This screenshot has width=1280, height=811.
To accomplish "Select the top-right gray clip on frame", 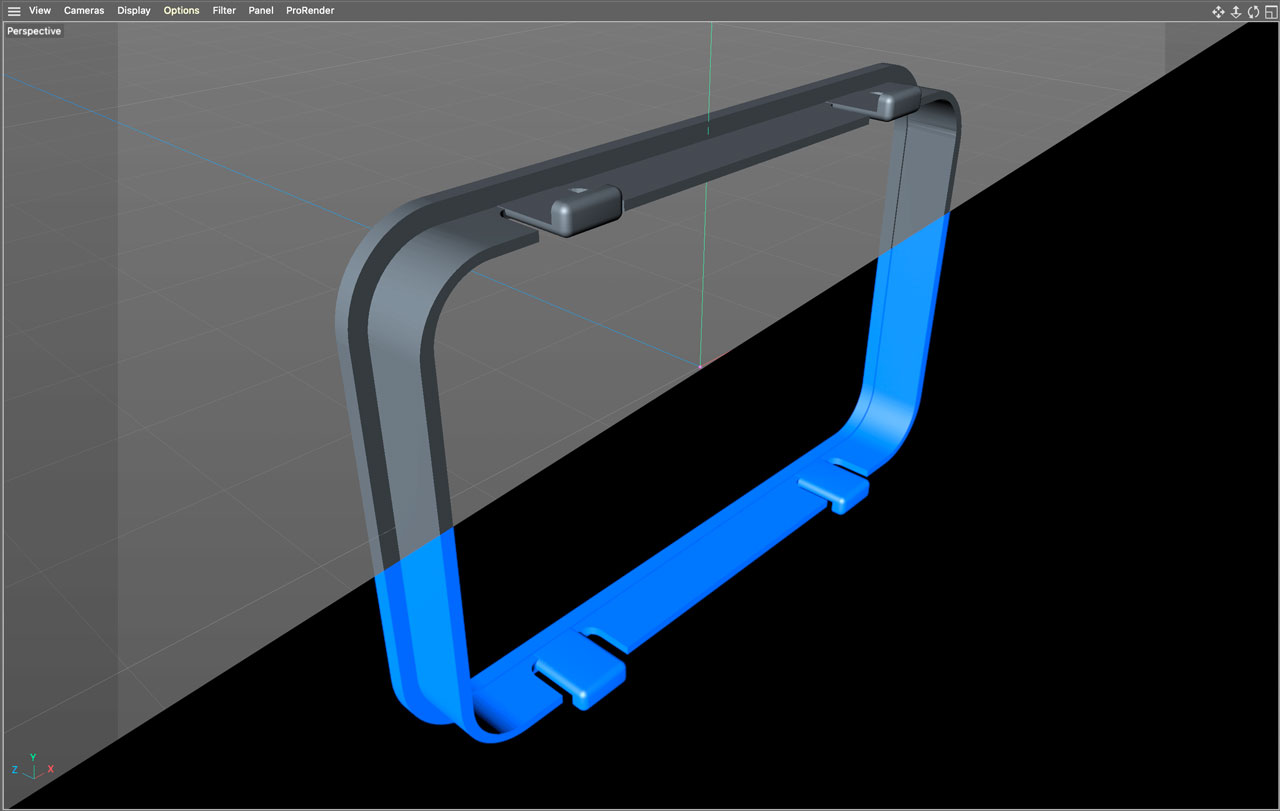I will tap(893, 102).
